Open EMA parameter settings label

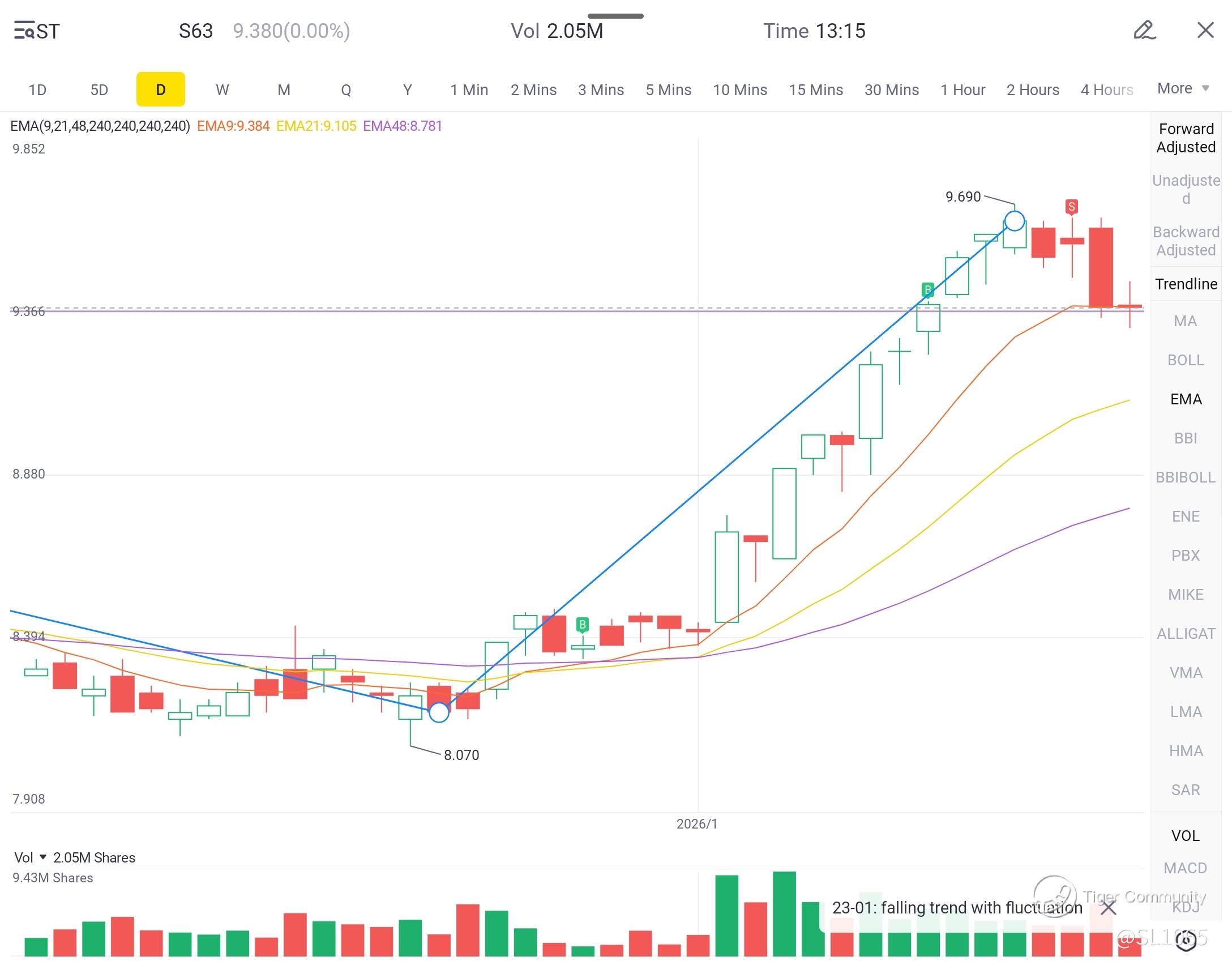[x=100, y=126]
